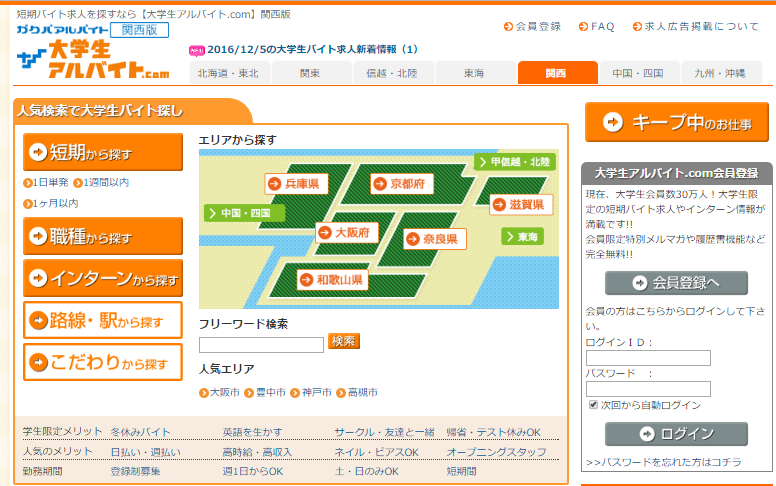Open the 土・日のみOK link
This screenshot has width=776, height=486.
tap(366, 471)
